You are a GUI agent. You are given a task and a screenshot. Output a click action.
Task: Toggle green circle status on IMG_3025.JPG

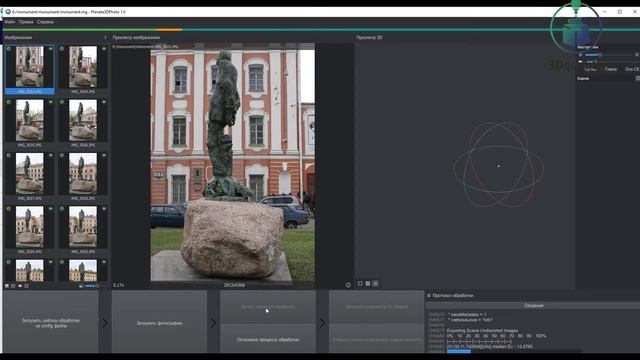tap(9, 102)
